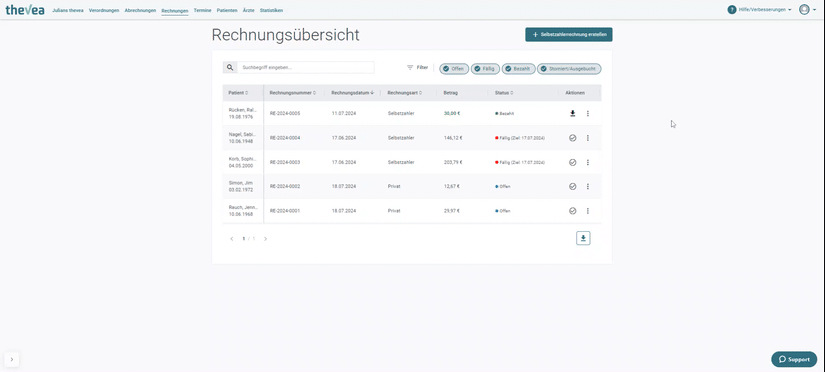Click the thevea logo
Screen dimensions: 825x372
coord(25,9)
